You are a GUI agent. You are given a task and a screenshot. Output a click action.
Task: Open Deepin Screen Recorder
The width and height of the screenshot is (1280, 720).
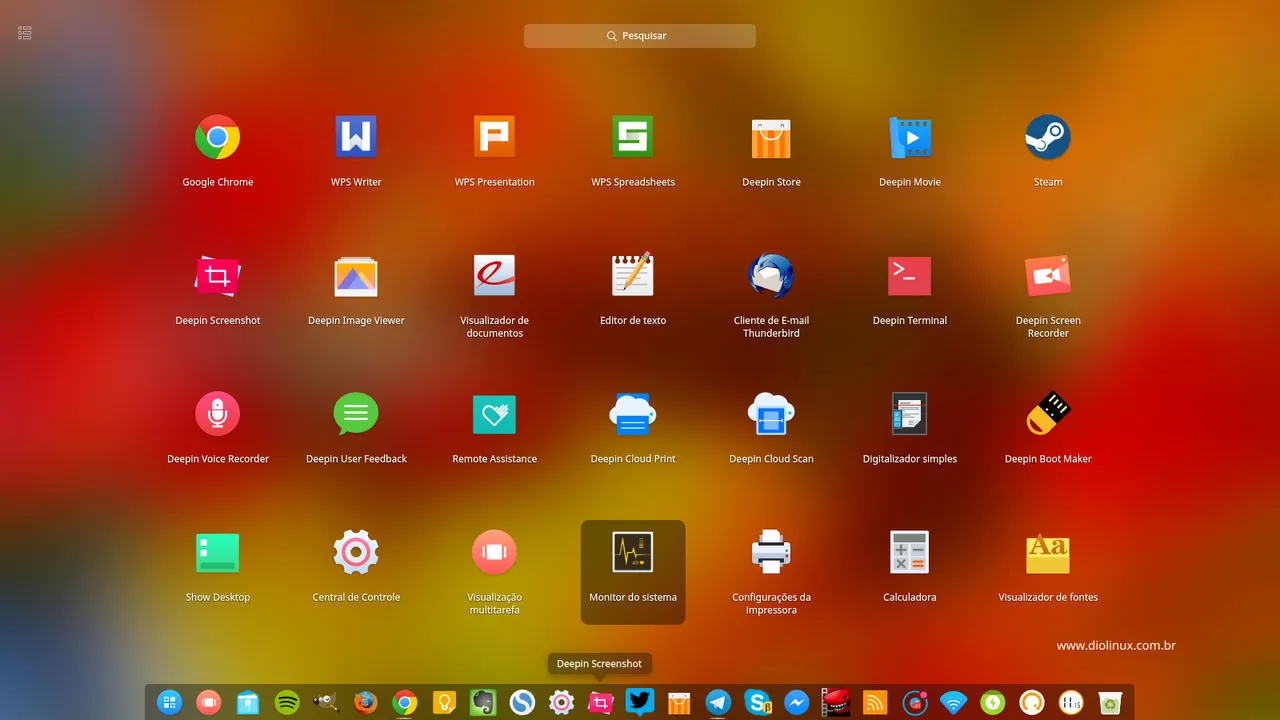coord(1048,276)
